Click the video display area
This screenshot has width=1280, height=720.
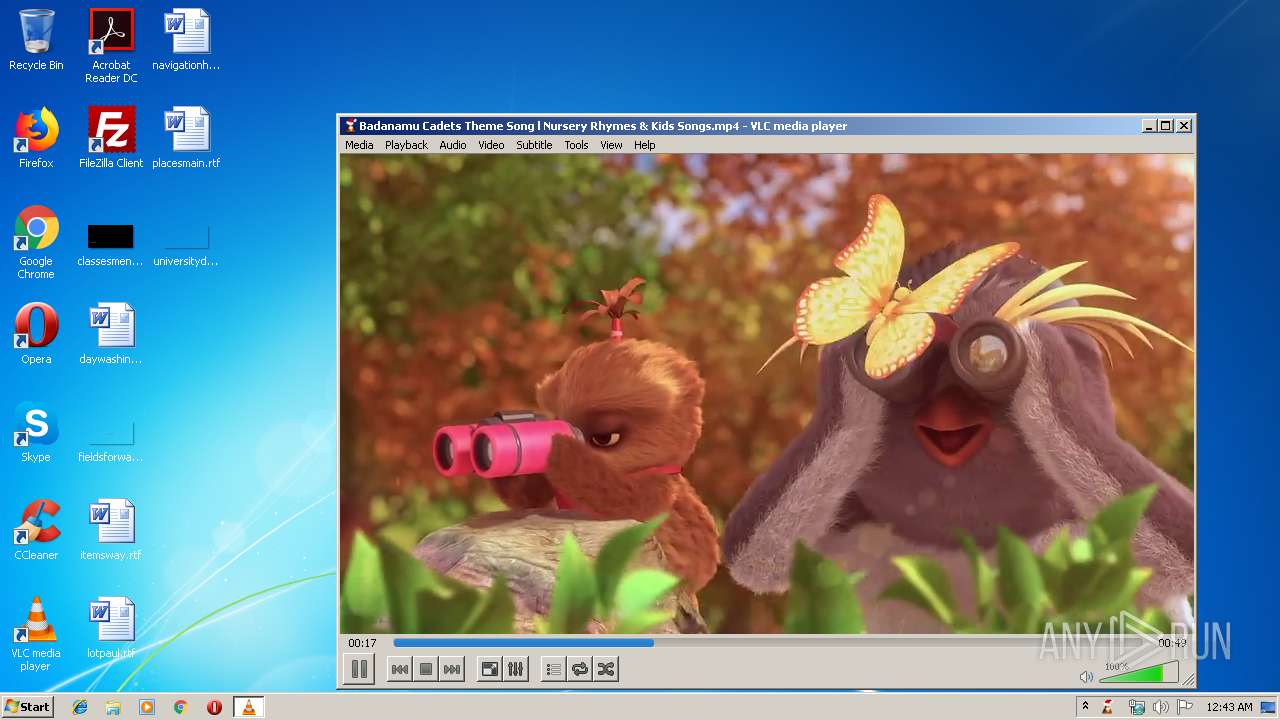coord(767,394)
